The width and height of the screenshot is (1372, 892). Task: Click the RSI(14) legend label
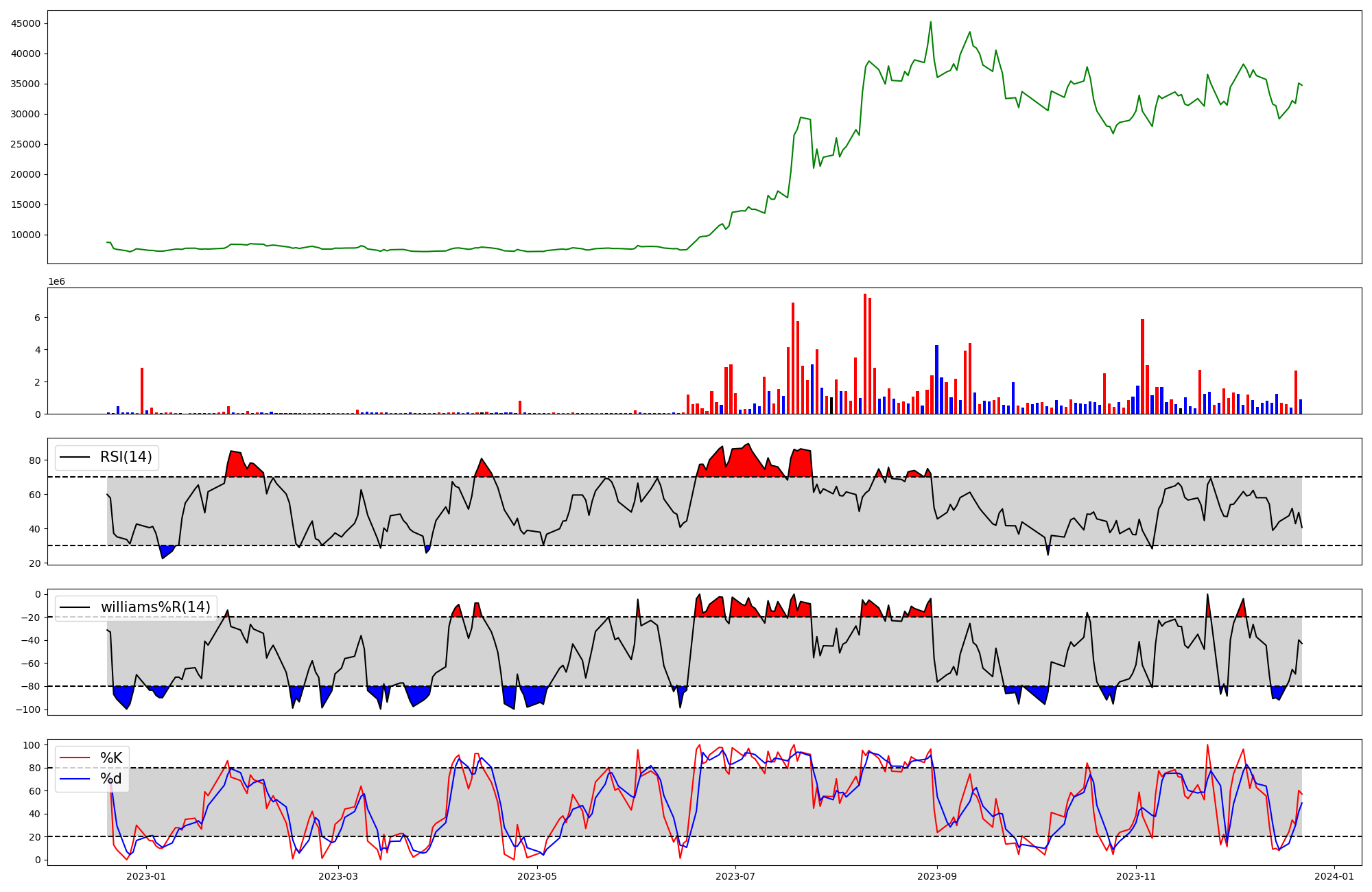tap(126, 457)
